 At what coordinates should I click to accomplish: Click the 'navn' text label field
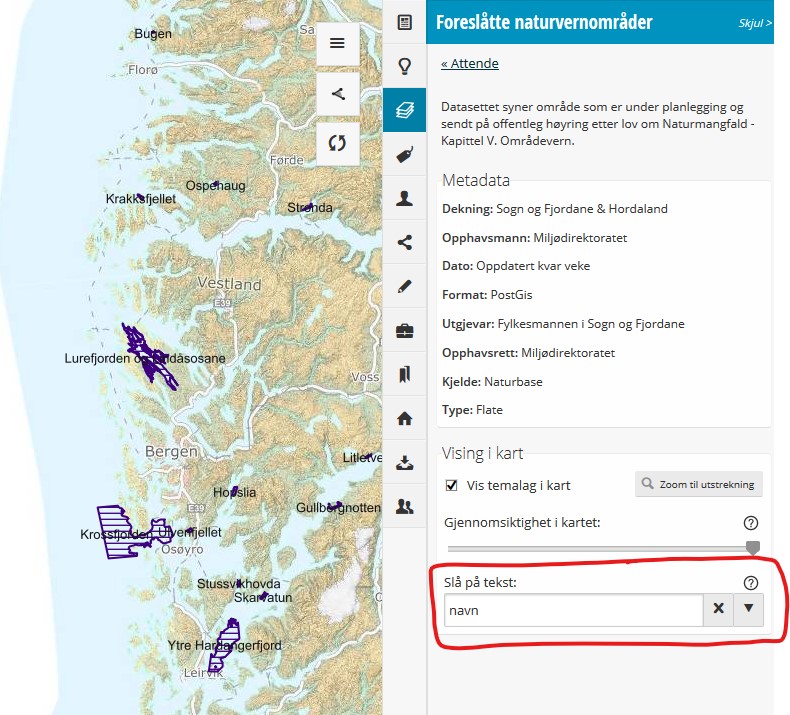click(573, 610)
